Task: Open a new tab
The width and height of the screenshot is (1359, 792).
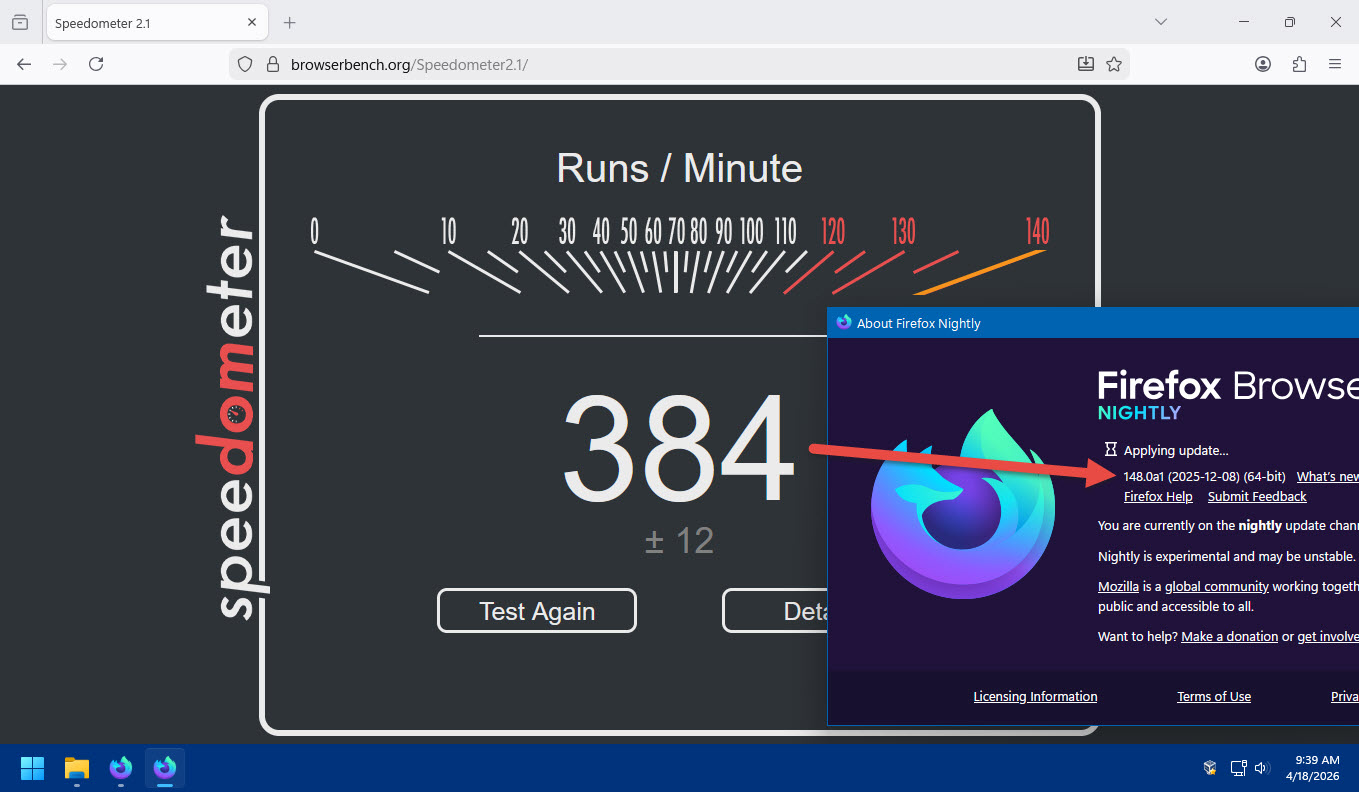Action: pyautogui.click(x=290, y=22)
